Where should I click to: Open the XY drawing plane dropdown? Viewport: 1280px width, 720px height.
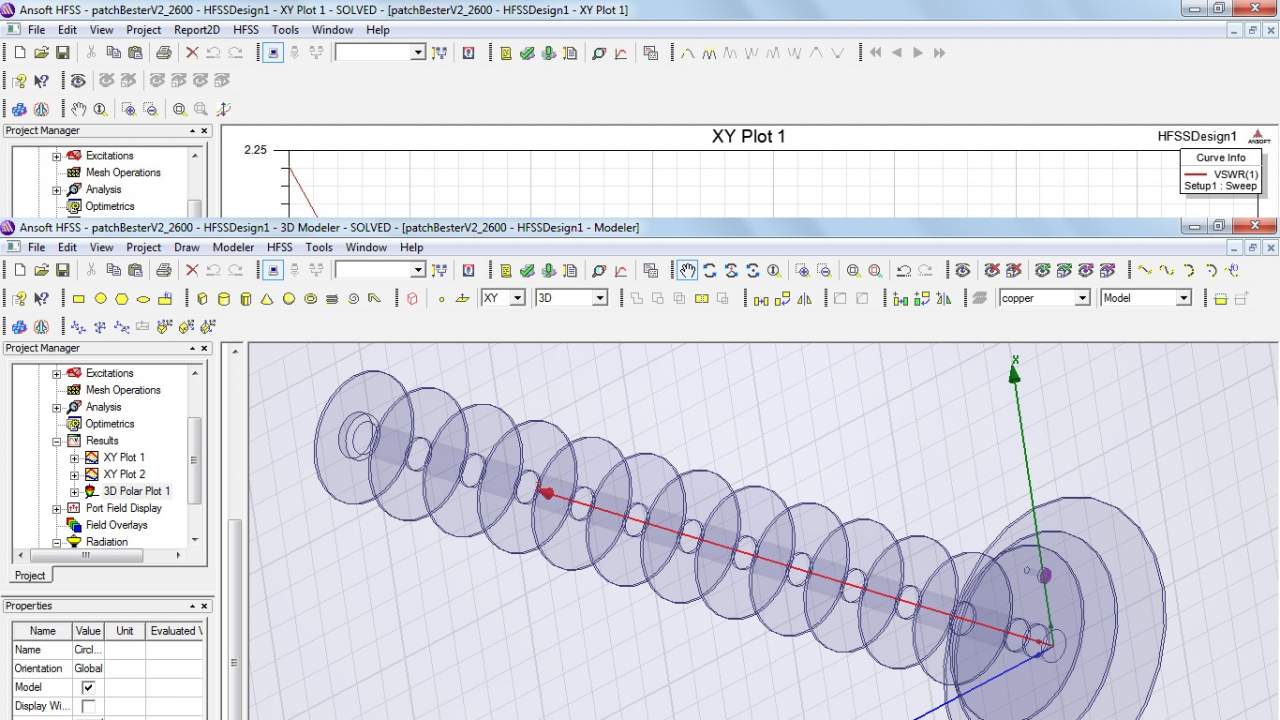pyautogui.click(x=517, y=298)
